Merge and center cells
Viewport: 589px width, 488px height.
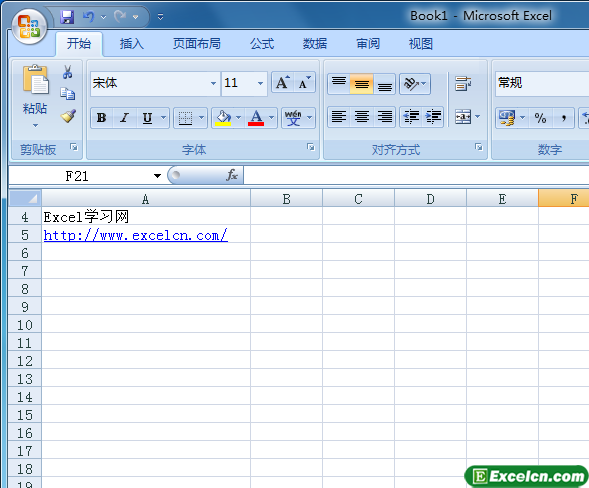tap(463, 117)
